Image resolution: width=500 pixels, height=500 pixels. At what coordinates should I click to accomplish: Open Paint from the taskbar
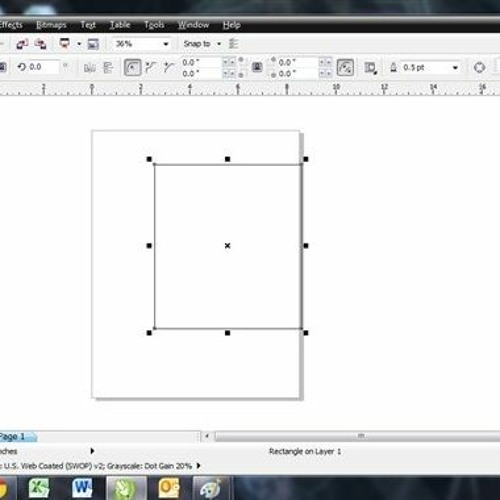(x=211, y=489)
